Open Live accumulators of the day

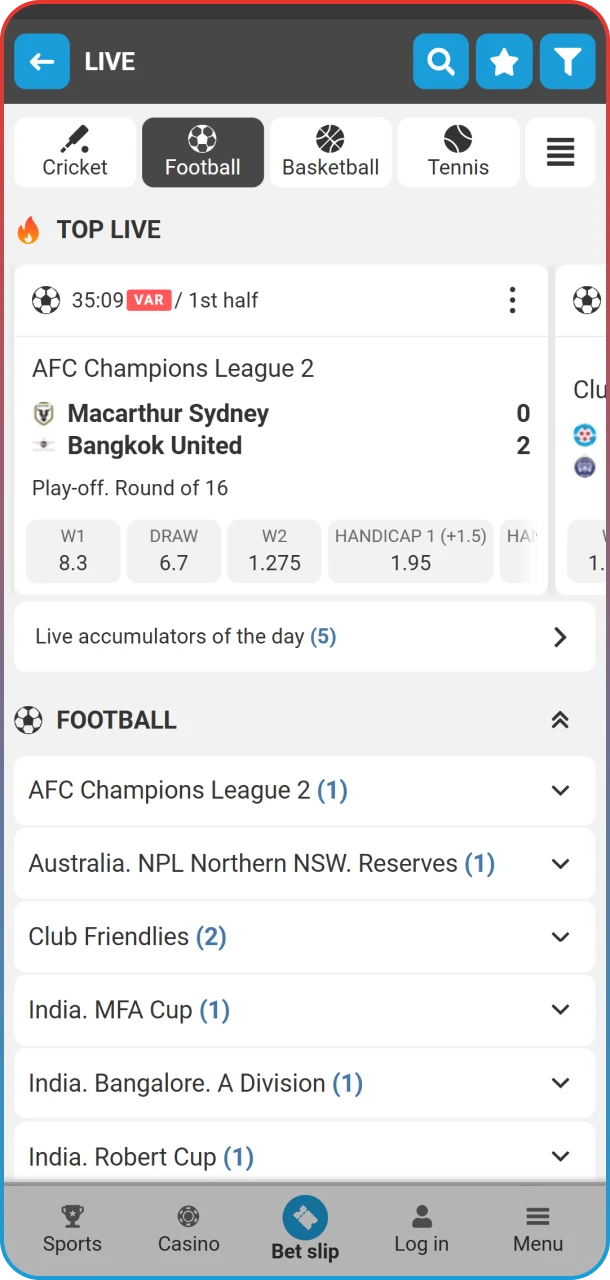click(x=305, y=637)
